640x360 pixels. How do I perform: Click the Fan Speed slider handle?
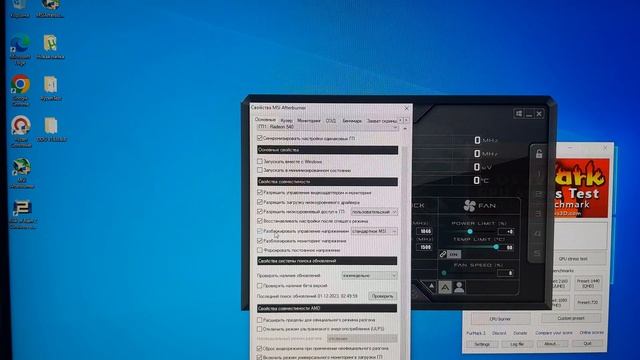click(x=444, y=273)
